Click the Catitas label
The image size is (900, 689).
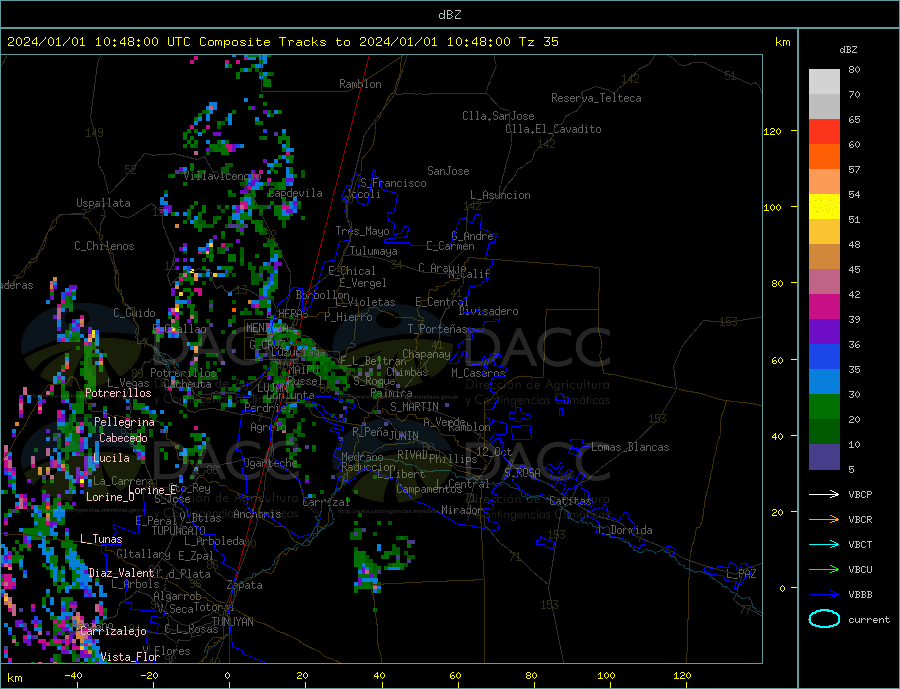(570, 501)
